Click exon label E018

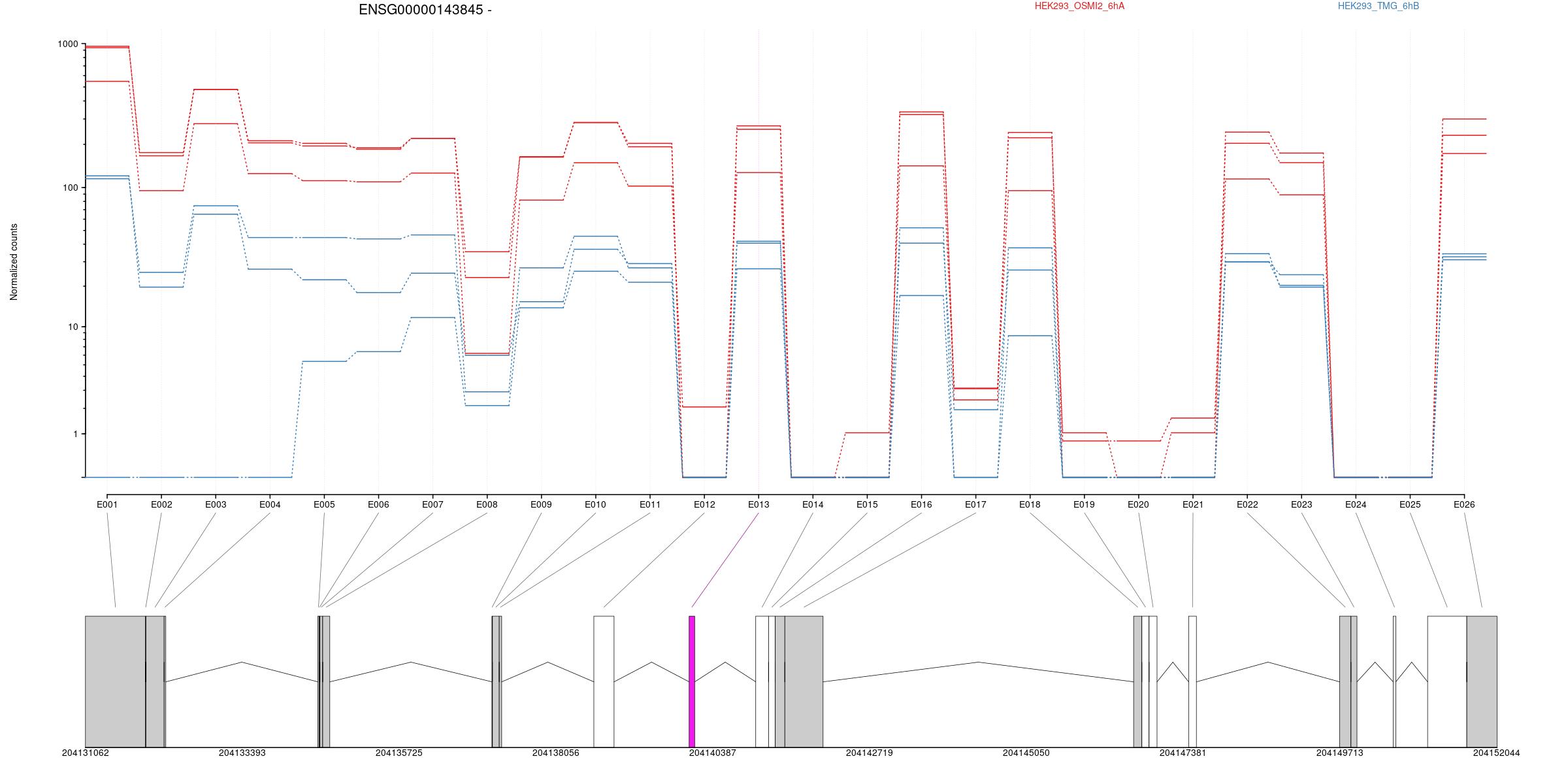(1030, 504)
